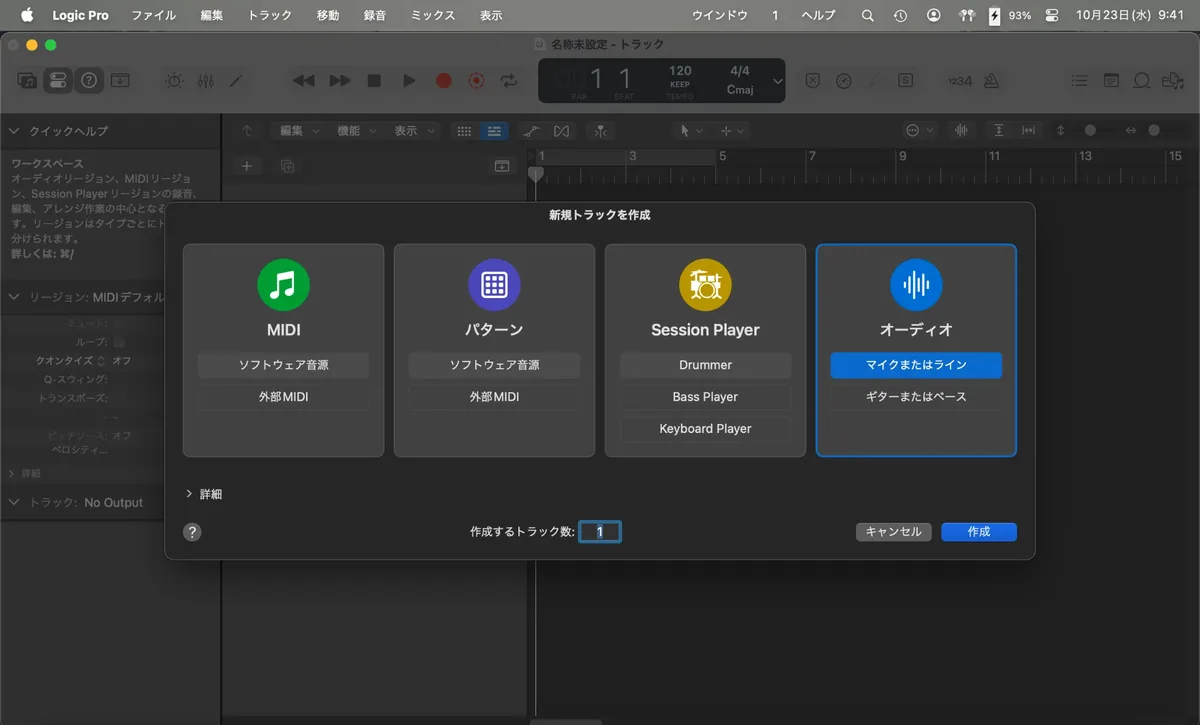Toggle the automation curve button
This screenshot has height=725, width=1200.
click(x=530, y=131)
